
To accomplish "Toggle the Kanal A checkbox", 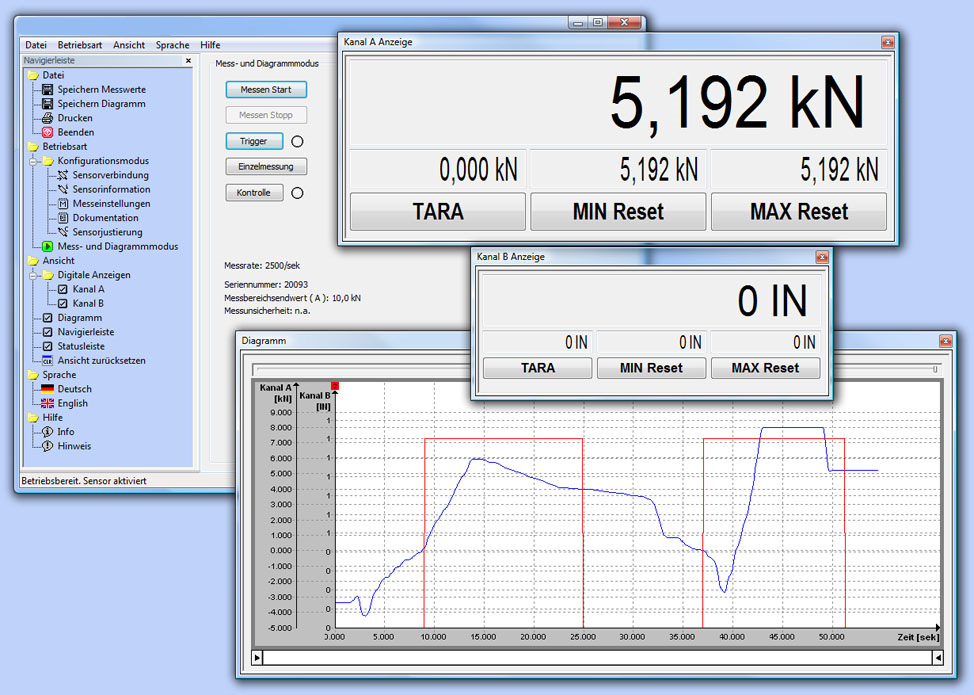I will coord(63,289).
